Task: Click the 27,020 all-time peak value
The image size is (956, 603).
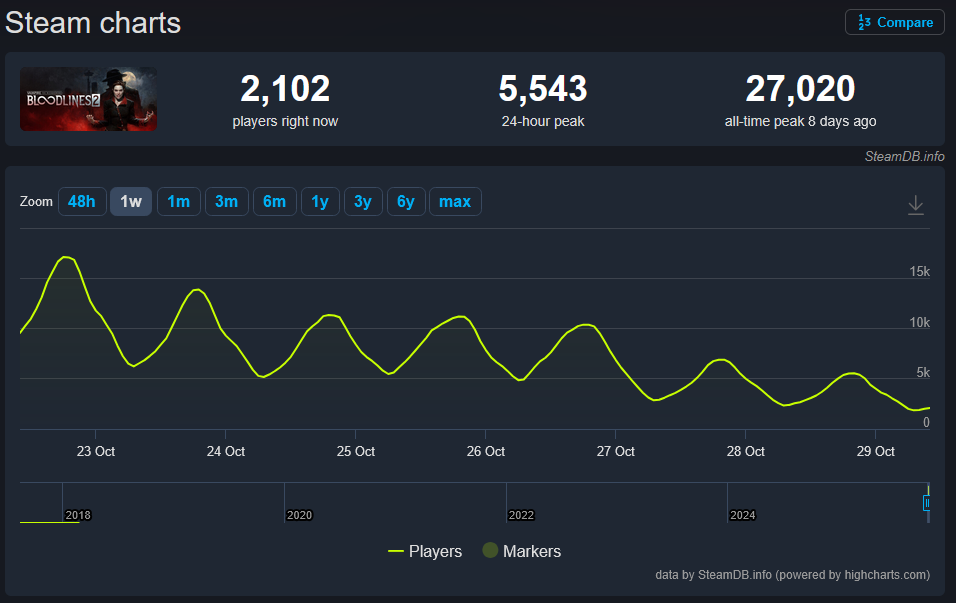Action: [801, 89]
